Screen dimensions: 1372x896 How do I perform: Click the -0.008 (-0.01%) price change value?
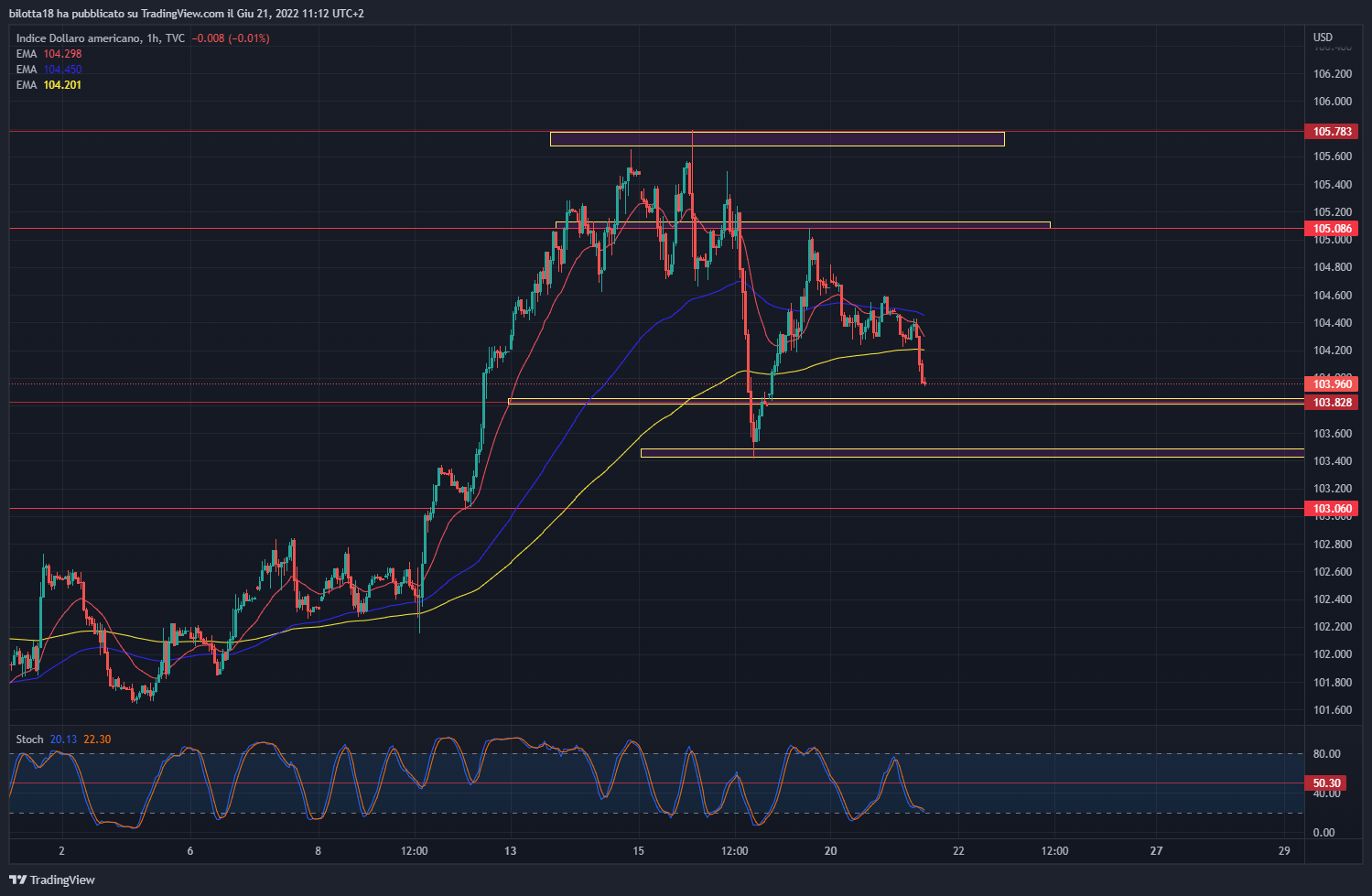pos(231,38)
